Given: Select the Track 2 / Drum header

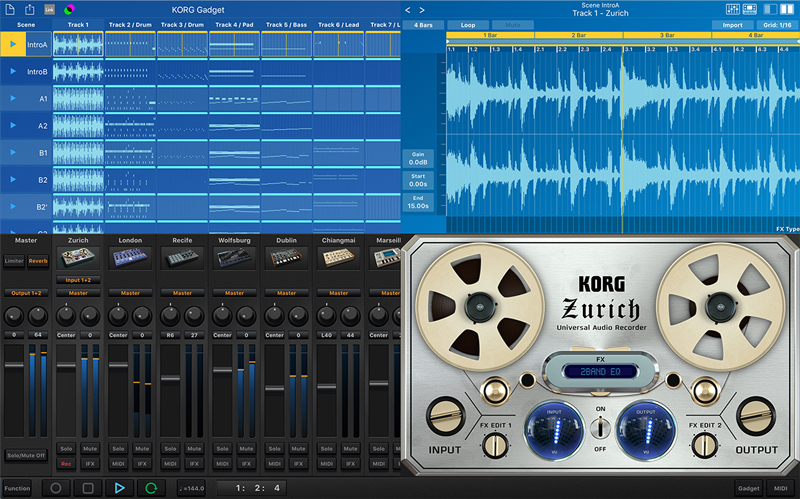Looking at the screenshot, I should click(130, 24).
